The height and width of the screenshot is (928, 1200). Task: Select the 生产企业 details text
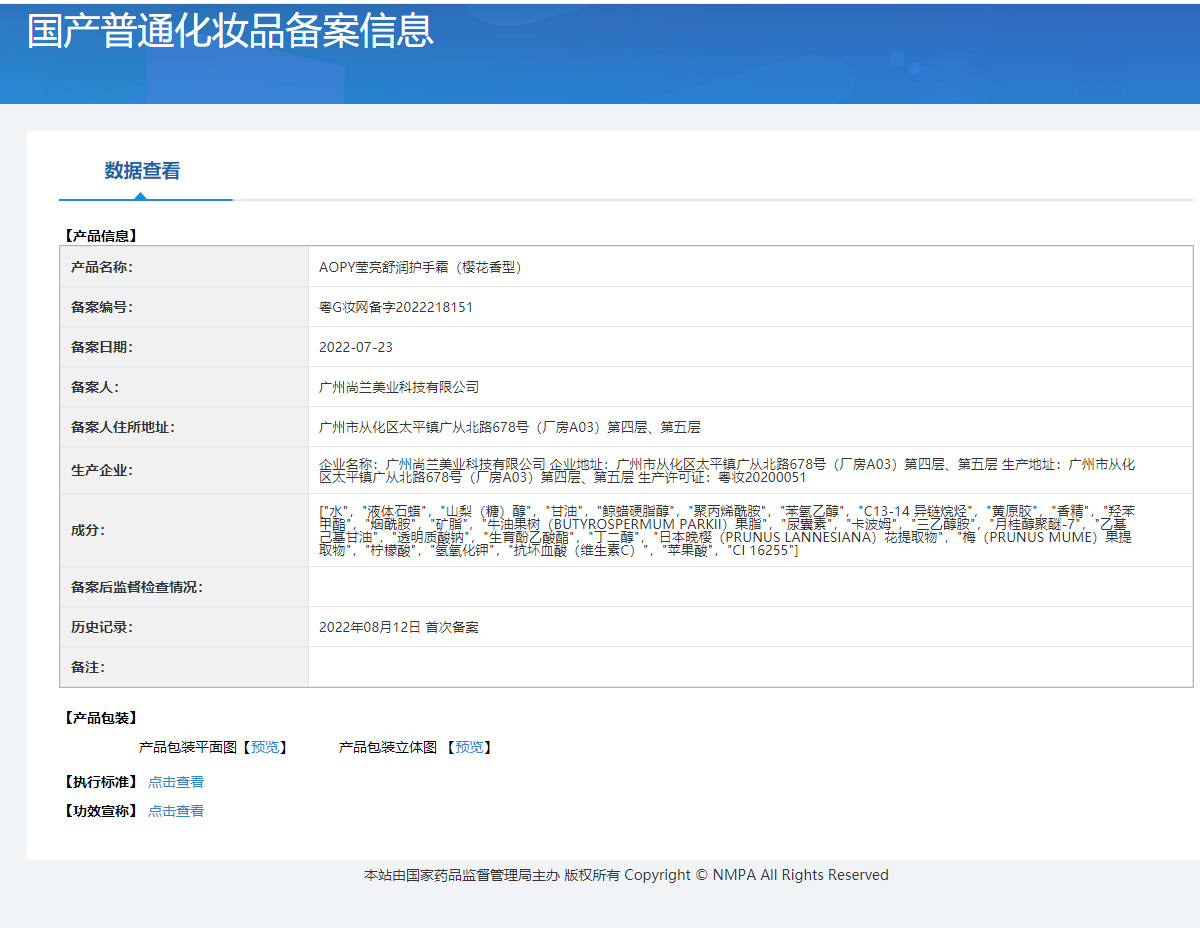pyautogui.click(x=727, y=471)
